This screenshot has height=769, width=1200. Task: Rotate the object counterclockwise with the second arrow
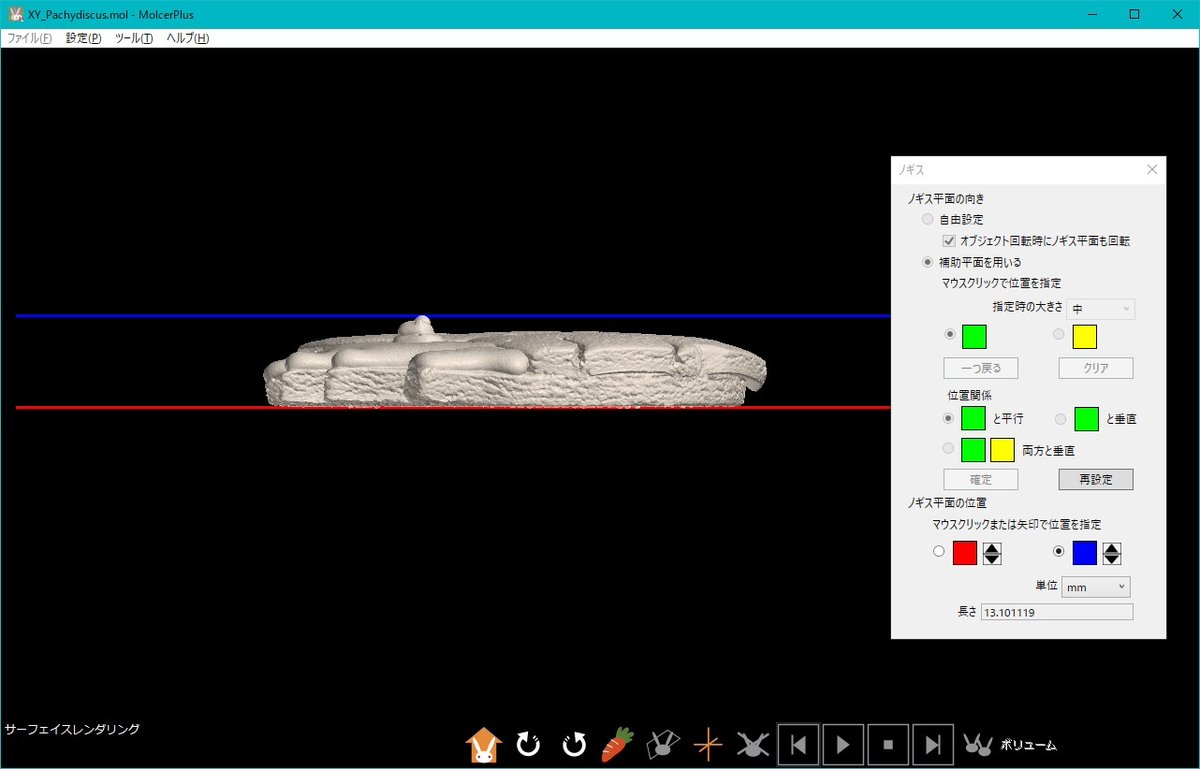coord(574,744)
